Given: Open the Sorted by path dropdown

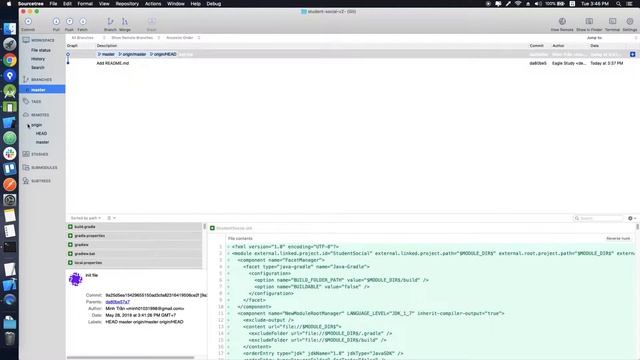Looking at the screenshot, I should click(86, 218).
